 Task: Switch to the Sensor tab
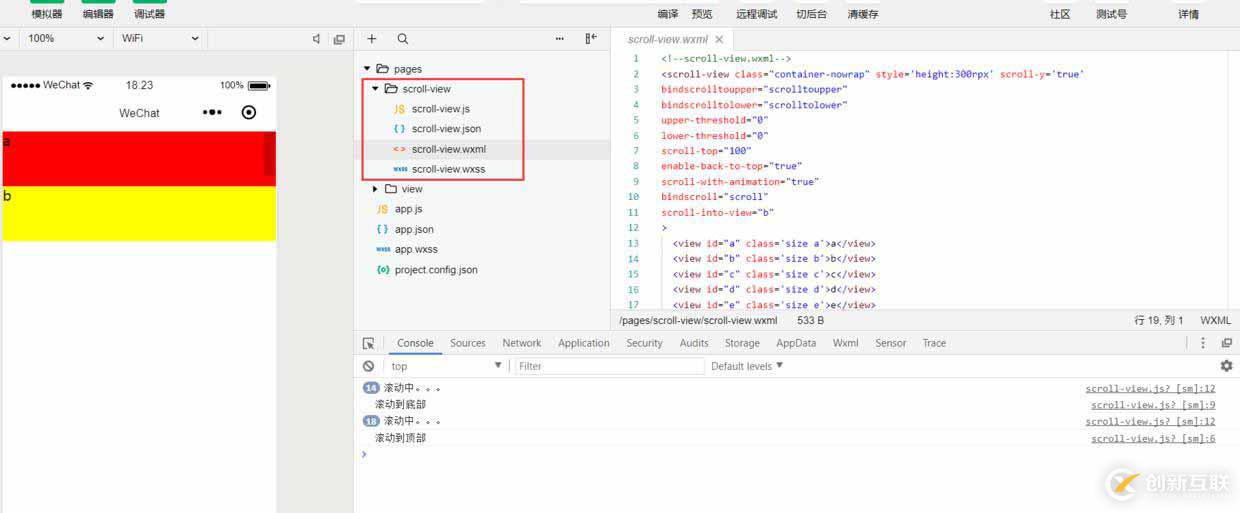click(x=891, y=343)
